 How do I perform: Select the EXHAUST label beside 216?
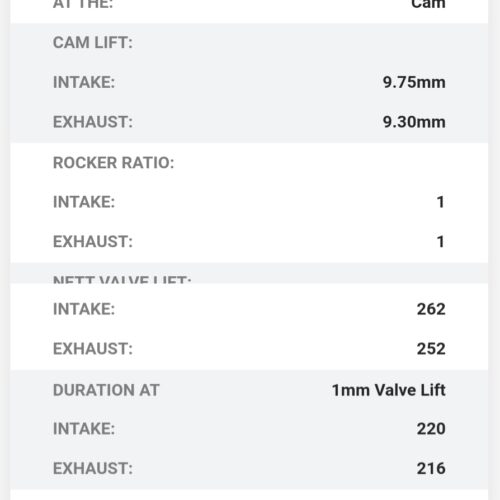click(x=93, y=468)
